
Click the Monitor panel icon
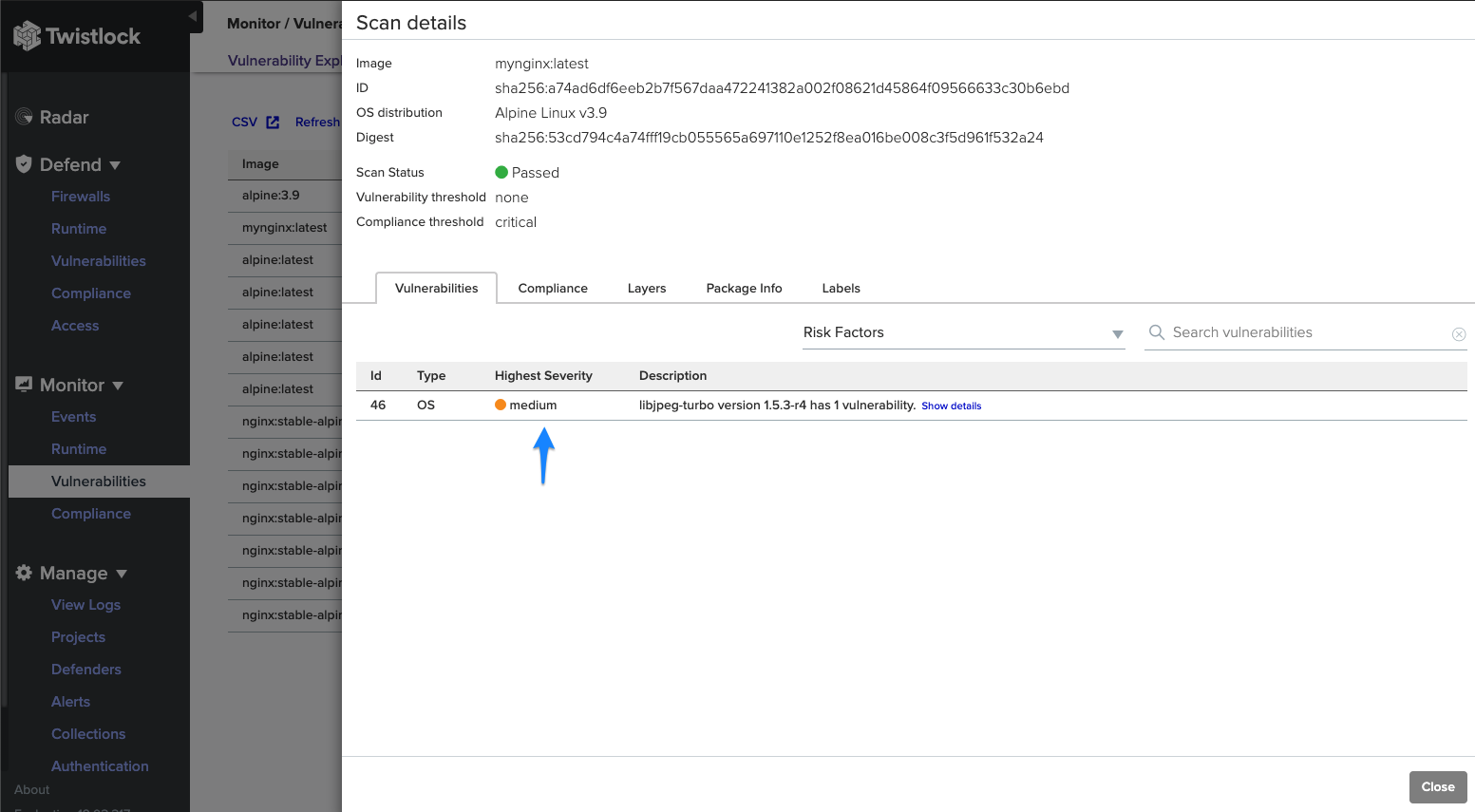pos(23,384)
